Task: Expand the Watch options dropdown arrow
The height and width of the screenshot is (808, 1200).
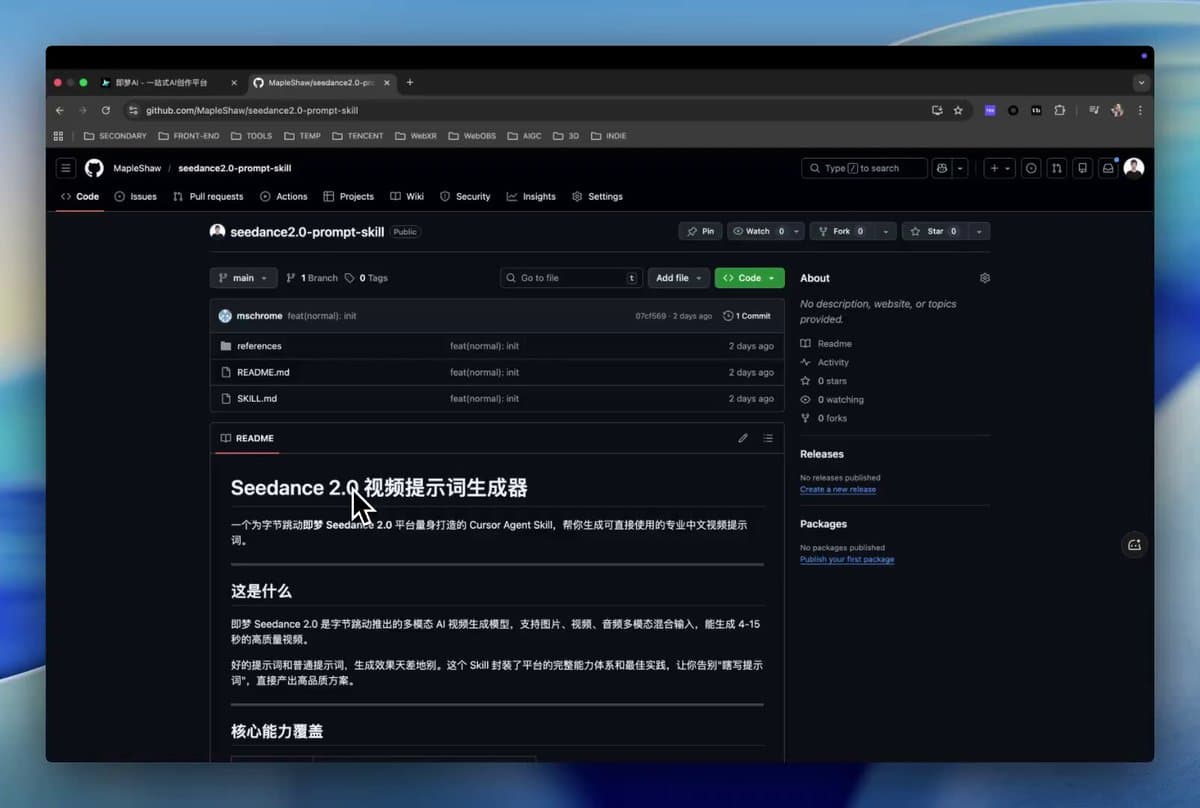Action: [x=796, y=231]
